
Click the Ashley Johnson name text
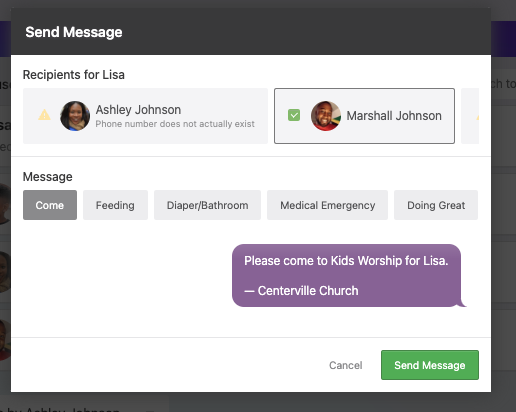(x=138, y=110)
